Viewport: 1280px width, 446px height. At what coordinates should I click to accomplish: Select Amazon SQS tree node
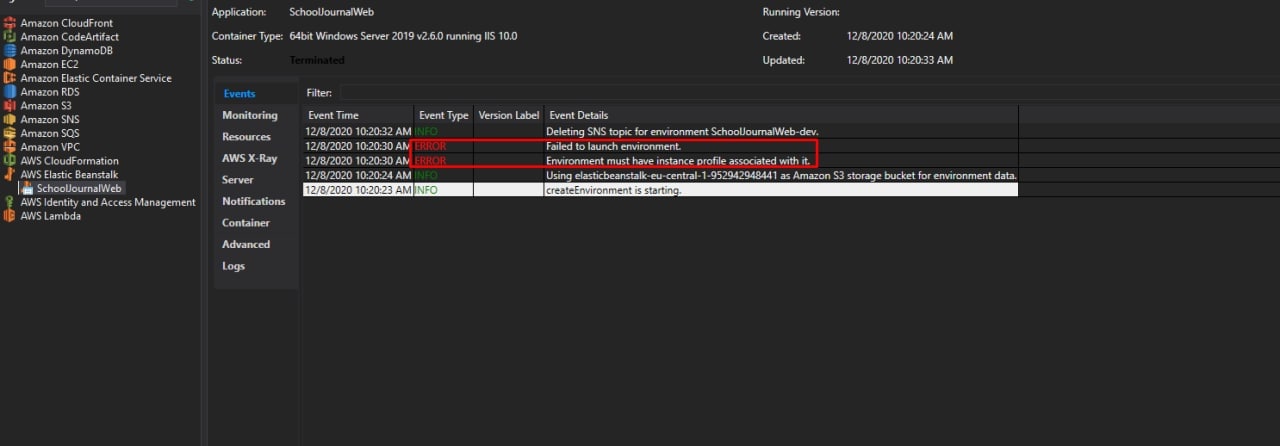click(x=50, y=133)
